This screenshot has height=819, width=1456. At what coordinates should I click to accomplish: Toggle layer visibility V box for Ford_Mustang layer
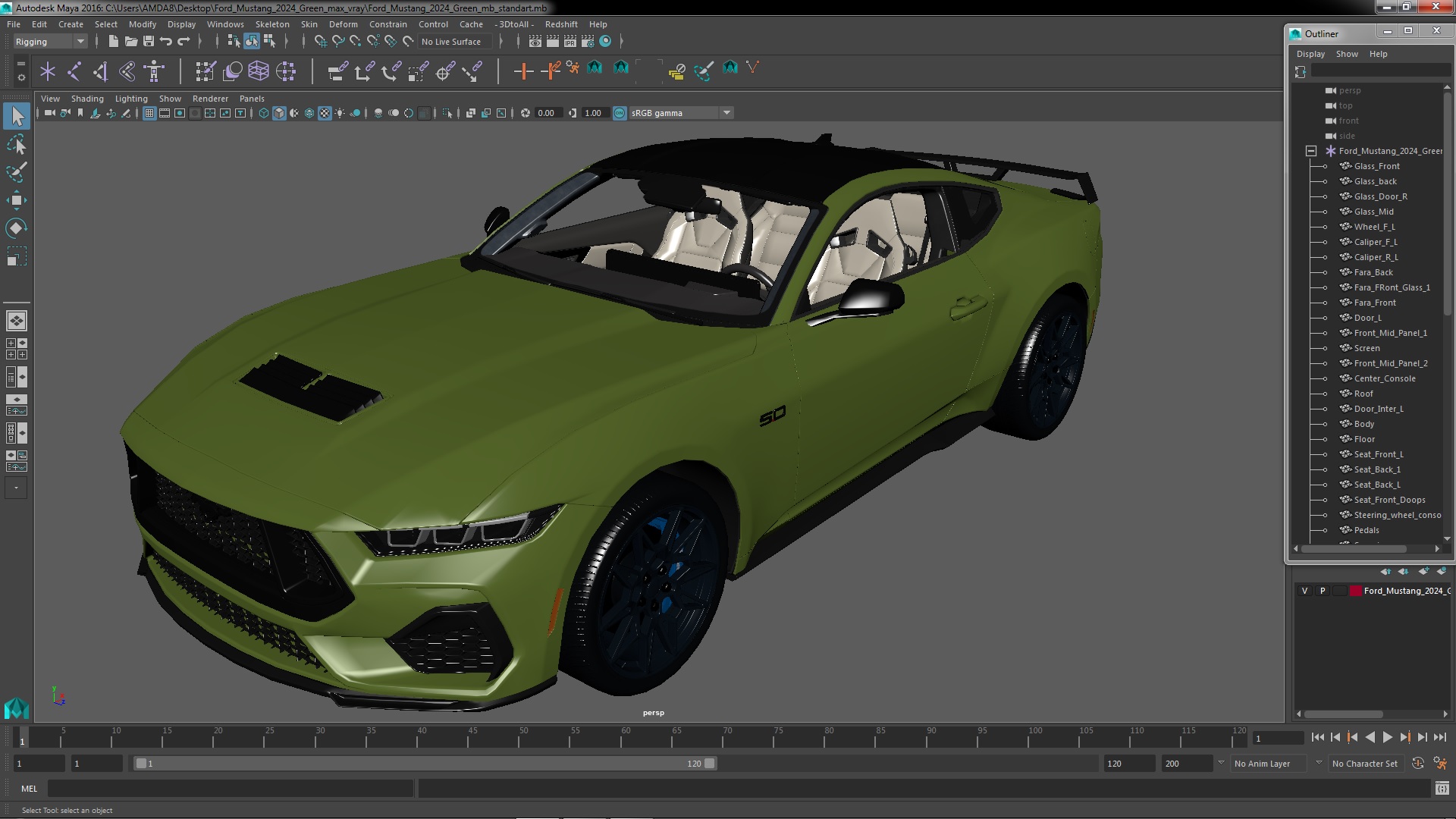(x=1304, y=591)
